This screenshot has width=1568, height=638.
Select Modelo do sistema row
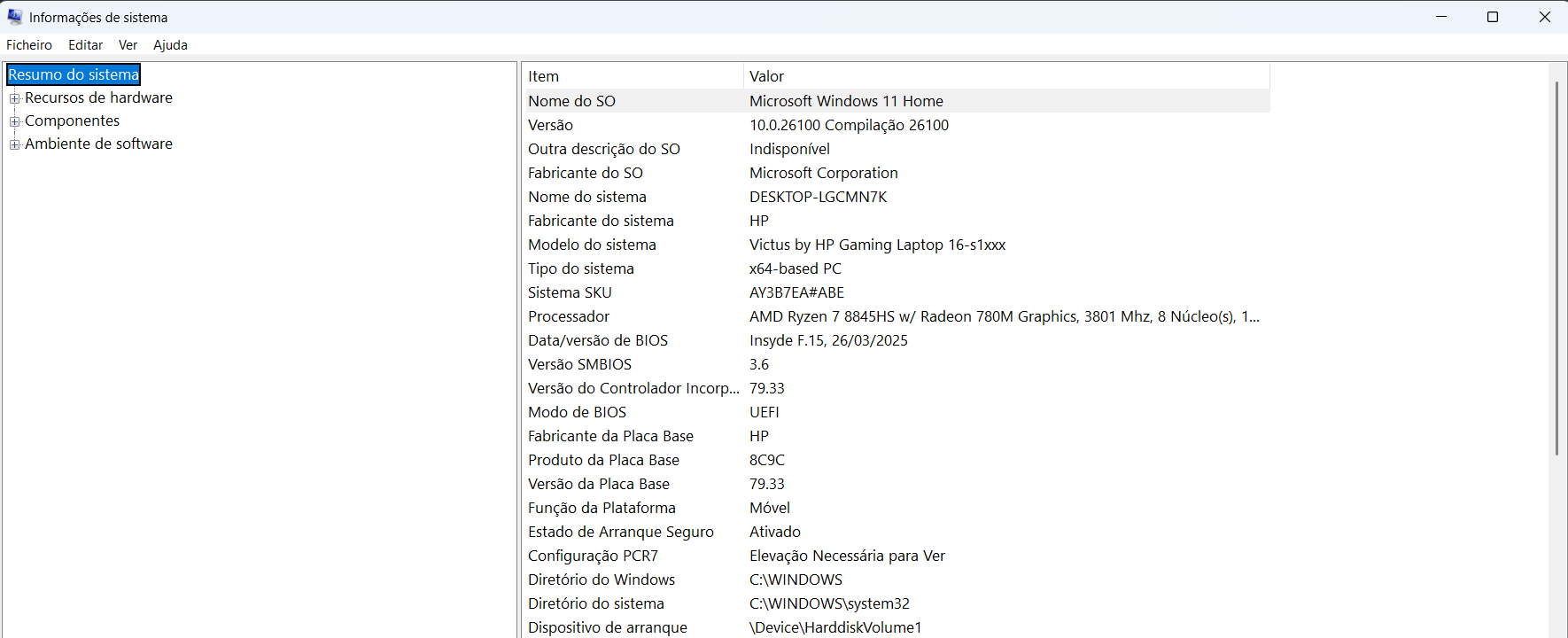[x=897, y=245]
